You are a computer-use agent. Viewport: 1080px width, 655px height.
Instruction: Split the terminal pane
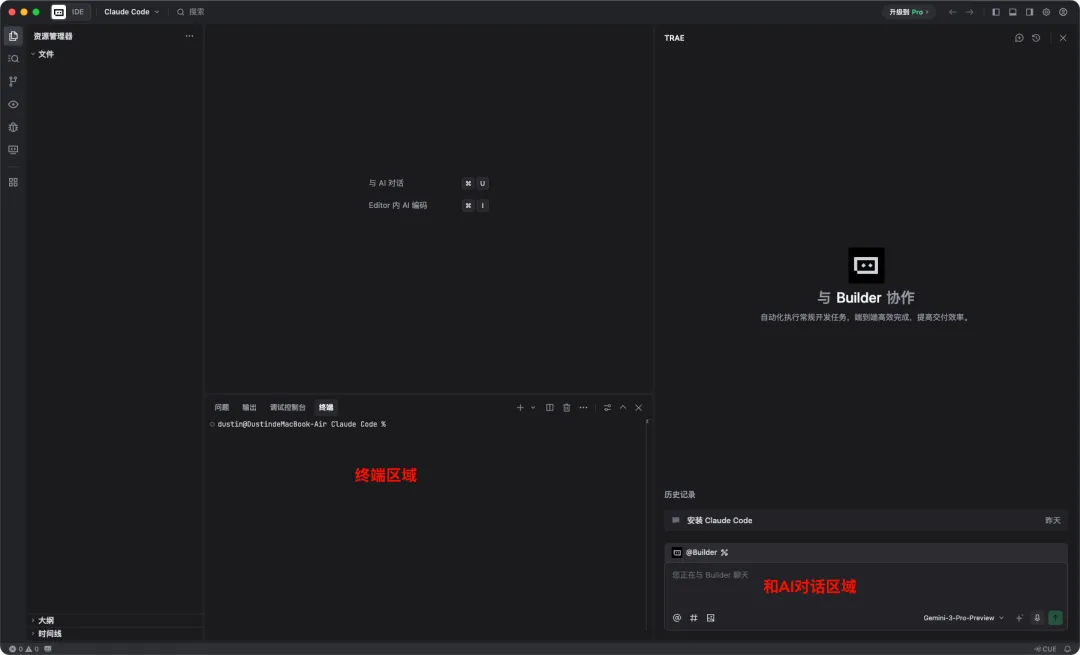[x=550, y=408]
